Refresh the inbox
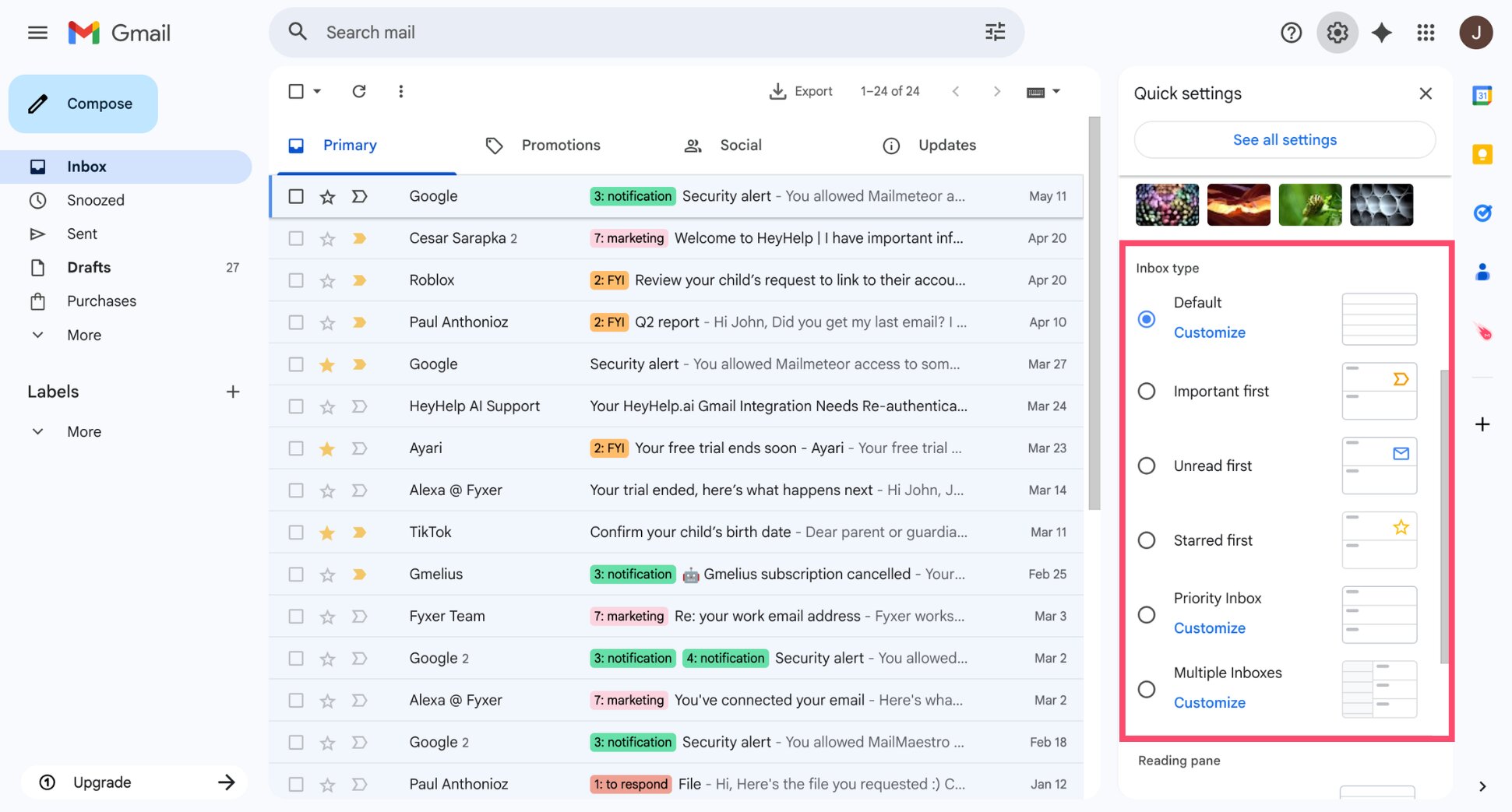Viewport: 1512px width, 812px height. point(359,91)
